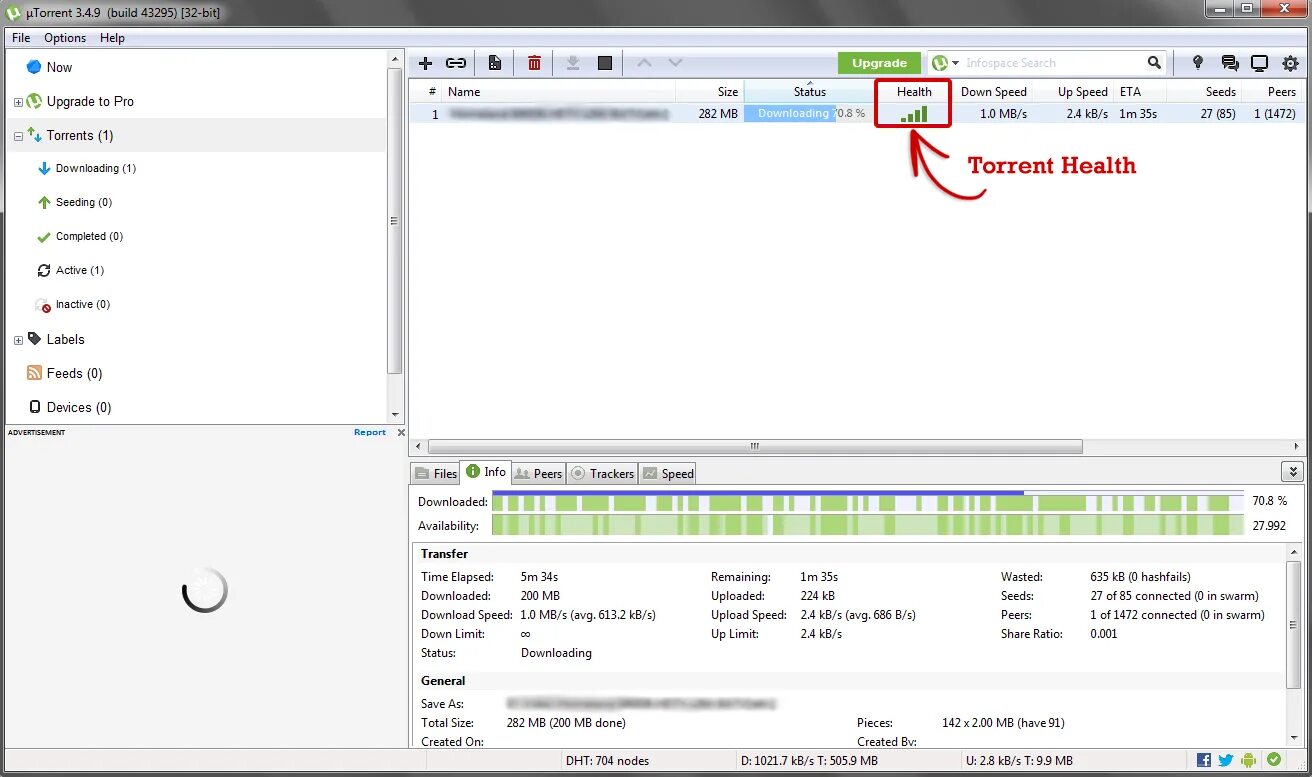Open the search provider dropdown arrow

click(x=956, y=63)
